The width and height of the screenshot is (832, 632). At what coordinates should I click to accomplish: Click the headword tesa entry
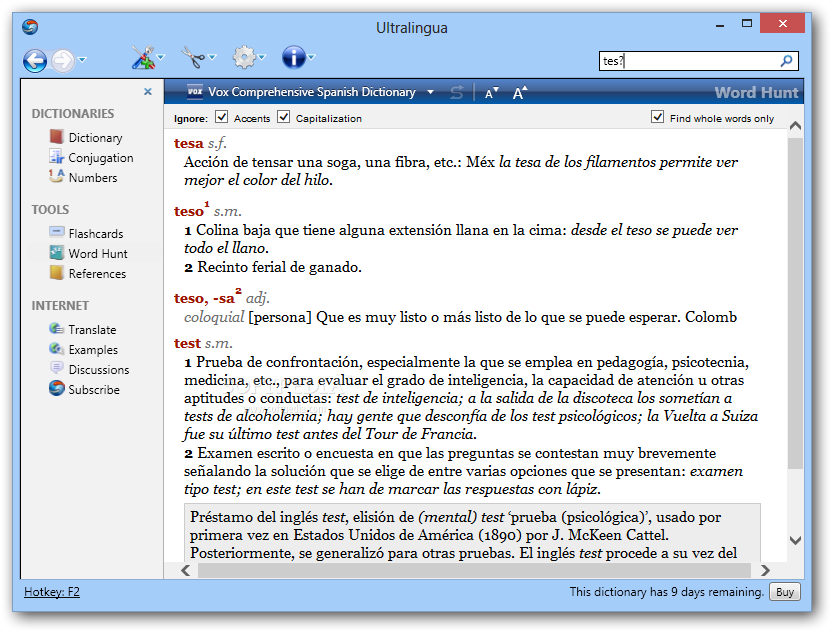[x=189, y=143]
